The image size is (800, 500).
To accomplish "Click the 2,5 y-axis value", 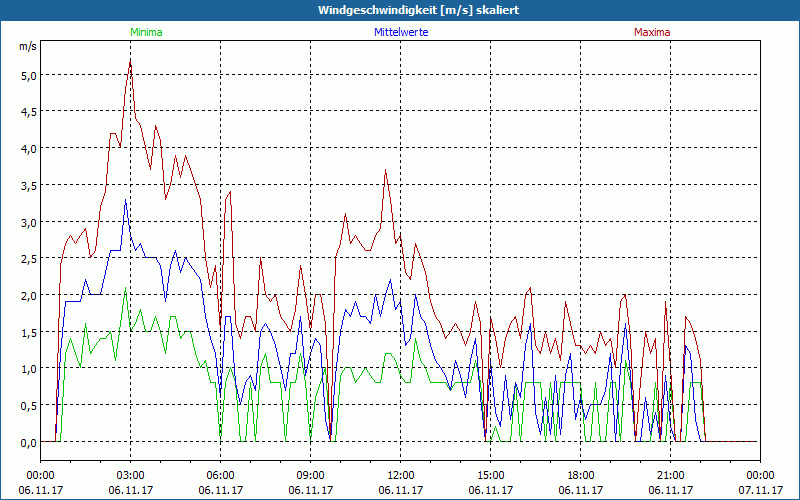I will point(29,259).
